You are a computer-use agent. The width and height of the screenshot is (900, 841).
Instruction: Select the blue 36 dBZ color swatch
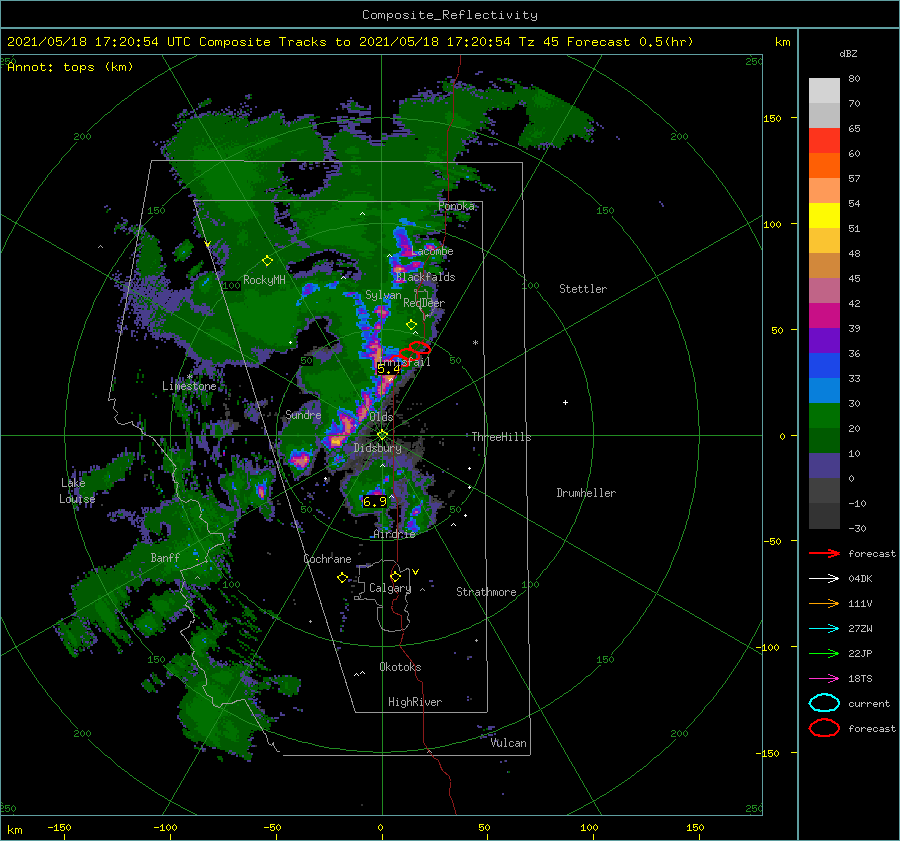click(x=824, y=365)
